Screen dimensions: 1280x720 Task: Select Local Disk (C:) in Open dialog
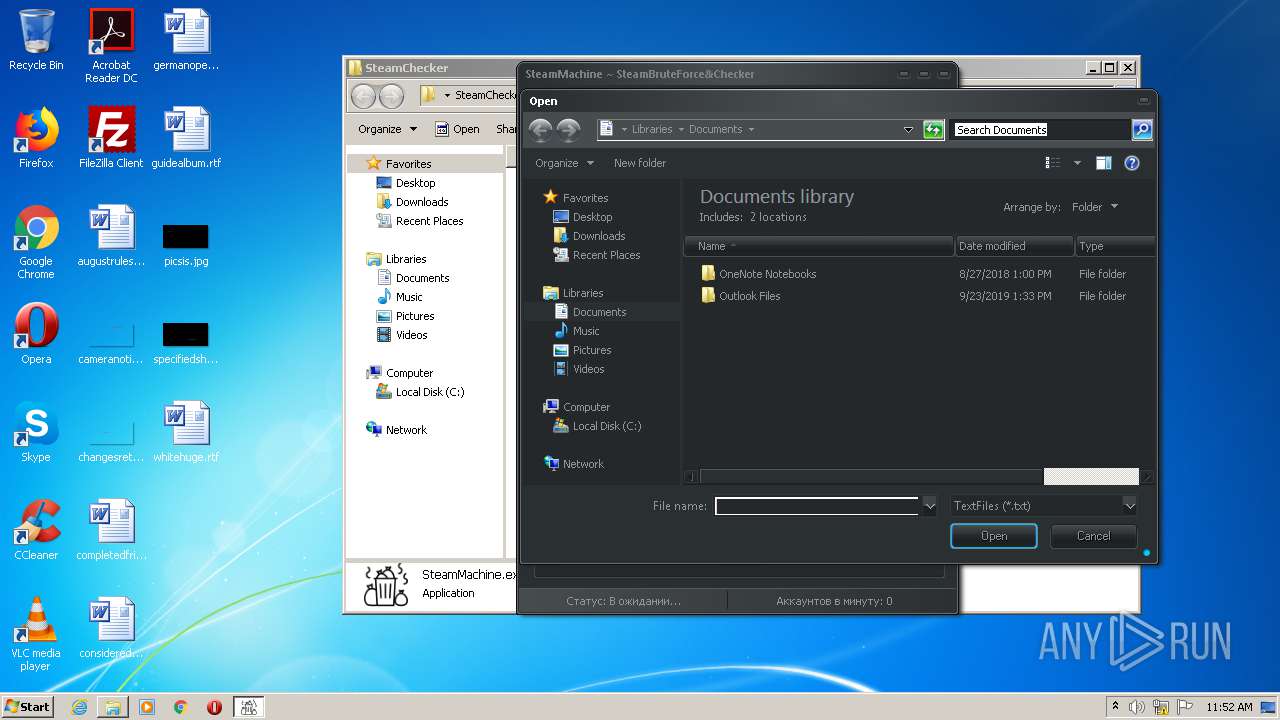[597, 426]
